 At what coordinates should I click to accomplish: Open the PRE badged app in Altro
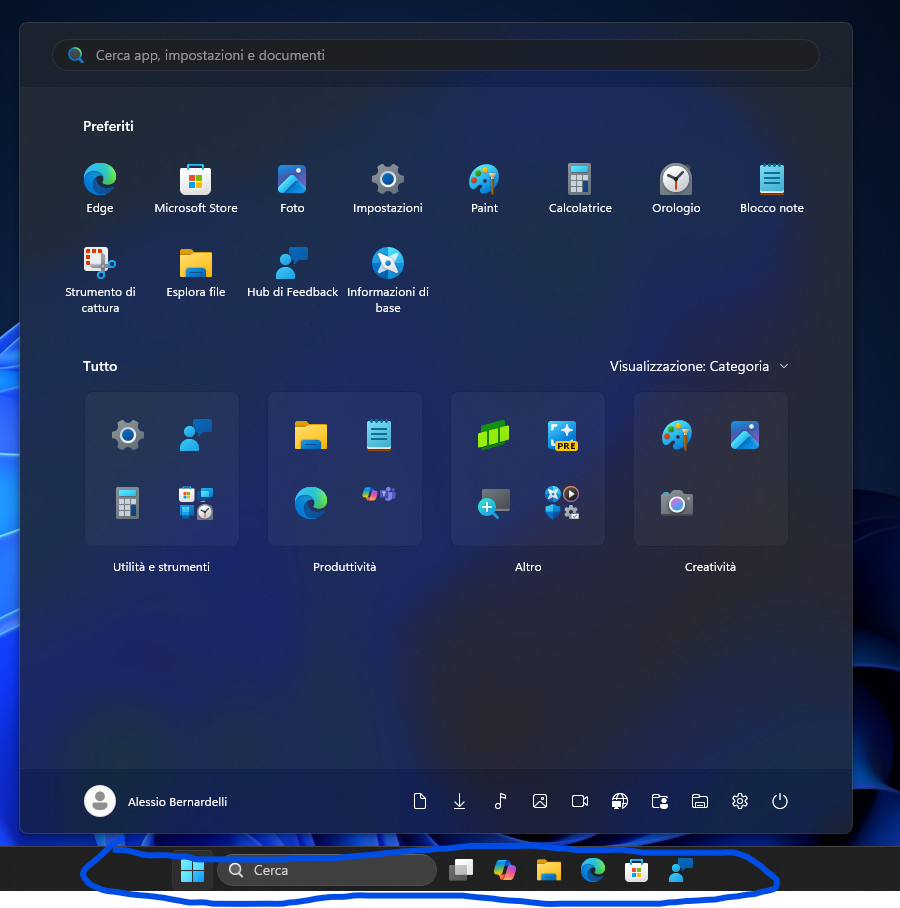[x=562, y=435]
